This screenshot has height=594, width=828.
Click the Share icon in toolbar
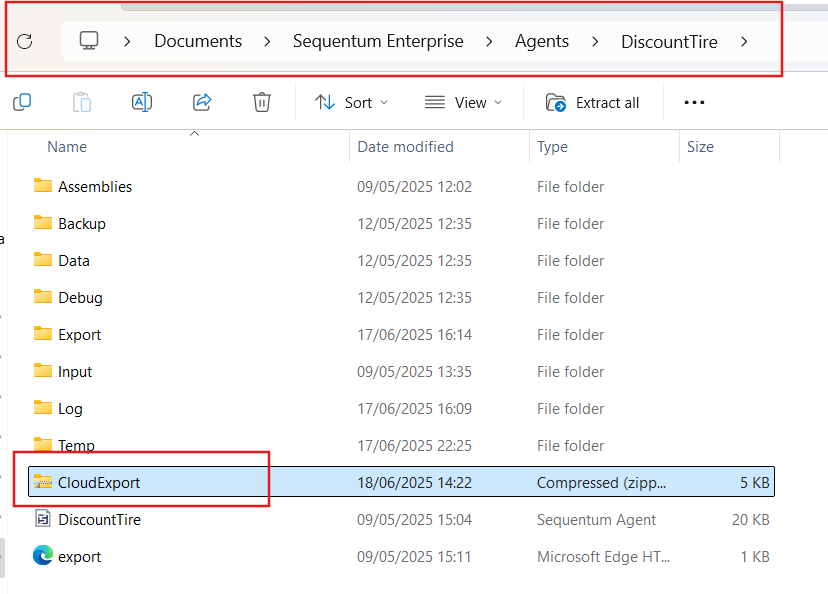pyautogui.click(x=202, y=102)
